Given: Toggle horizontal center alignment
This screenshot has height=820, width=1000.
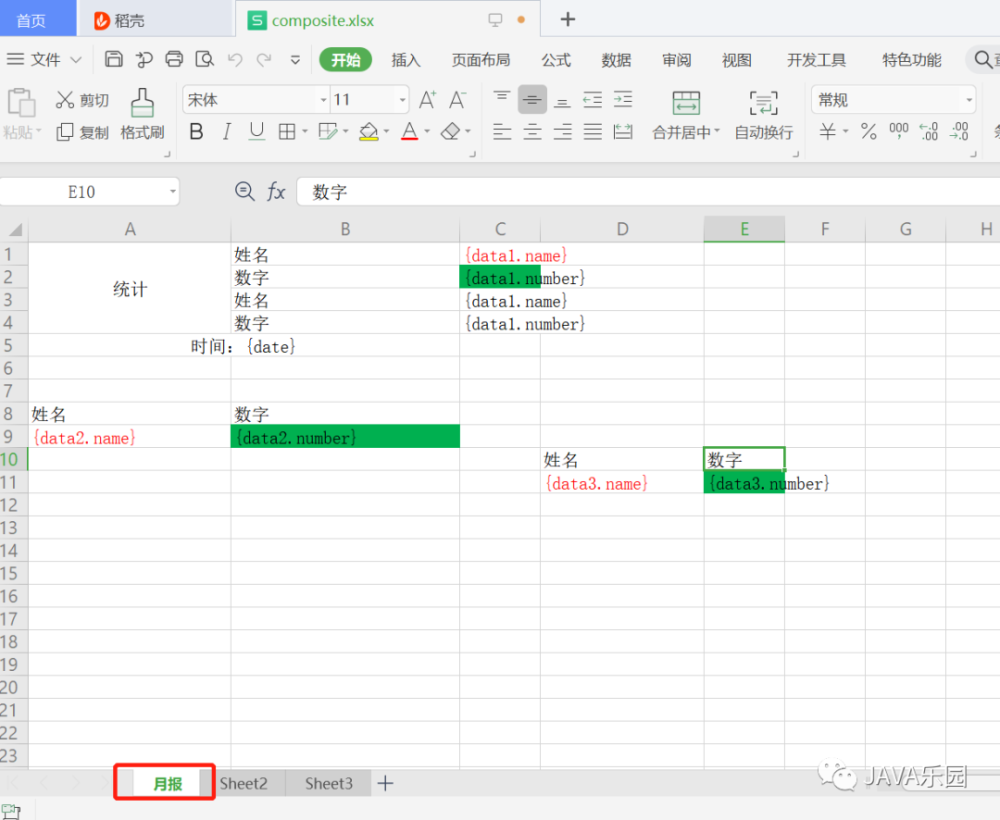Looking at the screenshot, I should 532,132.
